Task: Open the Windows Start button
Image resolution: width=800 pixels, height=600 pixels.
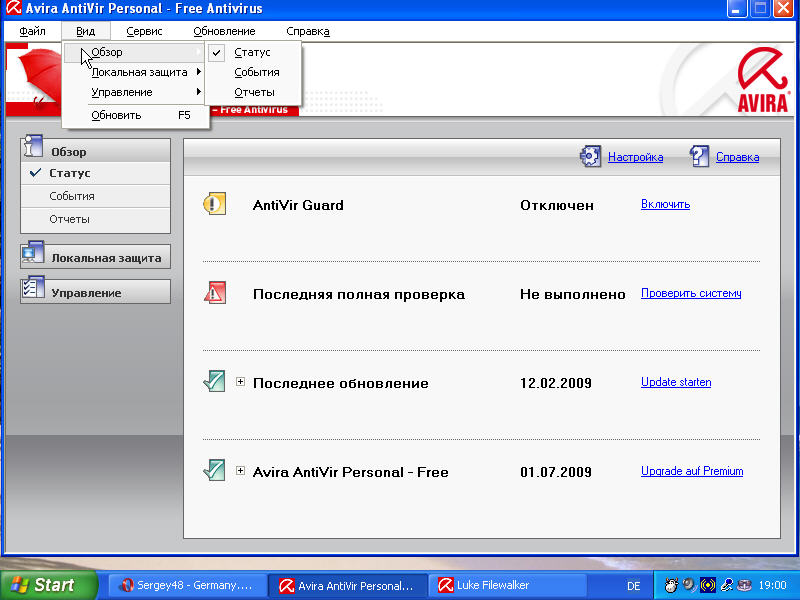Action: pyautogui.click(x=49, y=585)
